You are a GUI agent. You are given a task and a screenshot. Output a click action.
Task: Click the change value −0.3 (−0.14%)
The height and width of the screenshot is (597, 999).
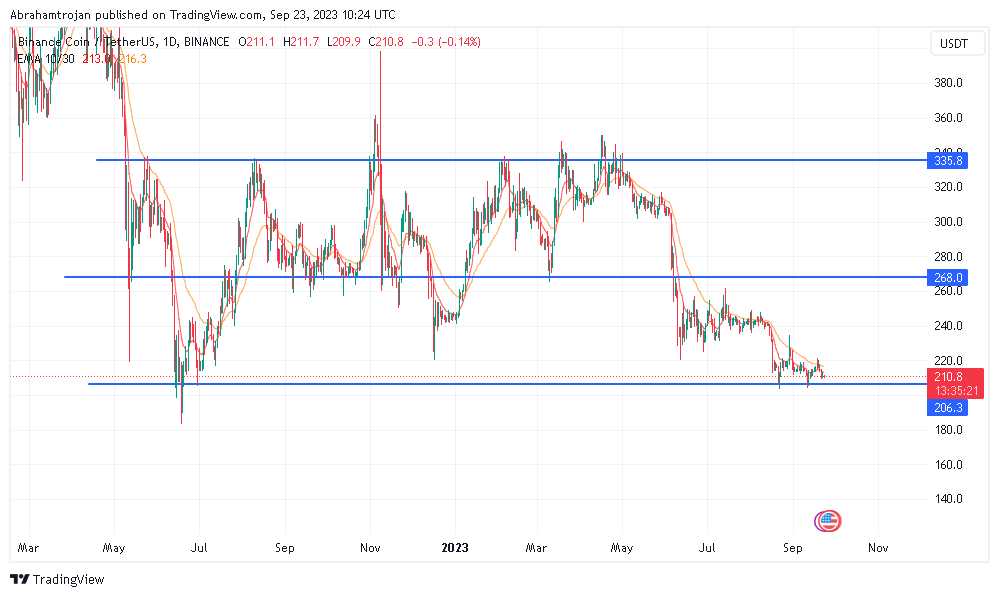pyautogui.click(x=446, y=42)
